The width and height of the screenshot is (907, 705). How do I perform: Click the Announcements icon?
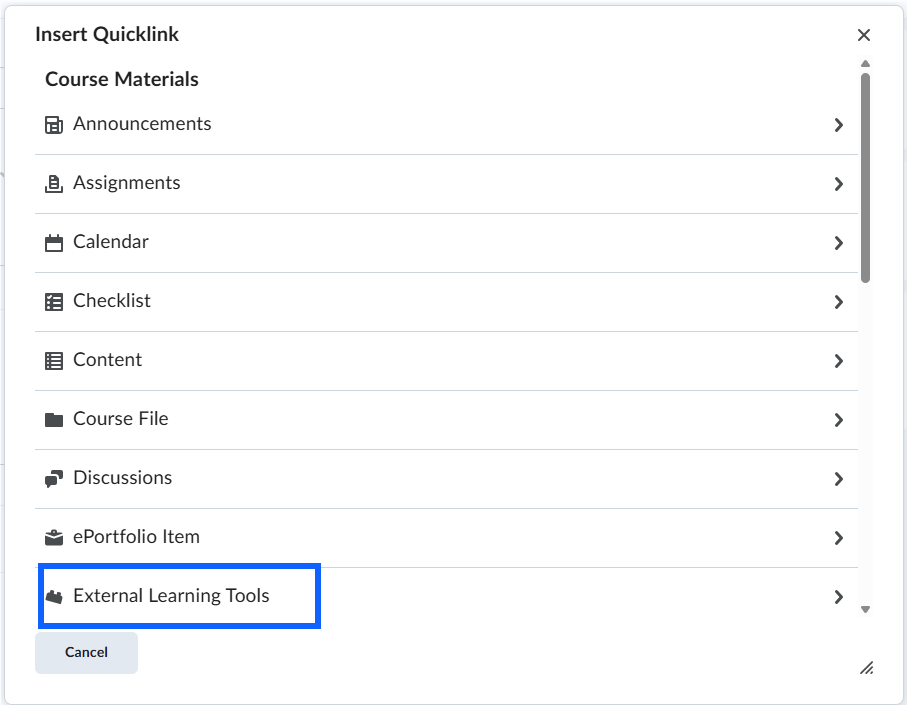pyautogui.click(x=54, y=125)
